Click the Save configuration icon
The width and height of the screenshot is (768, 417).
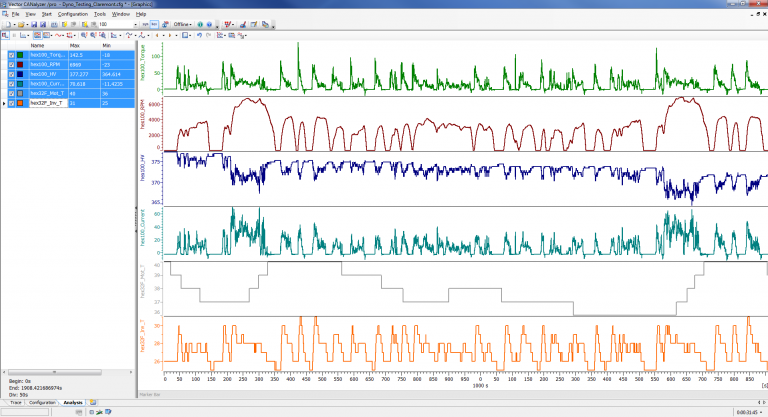32,24
